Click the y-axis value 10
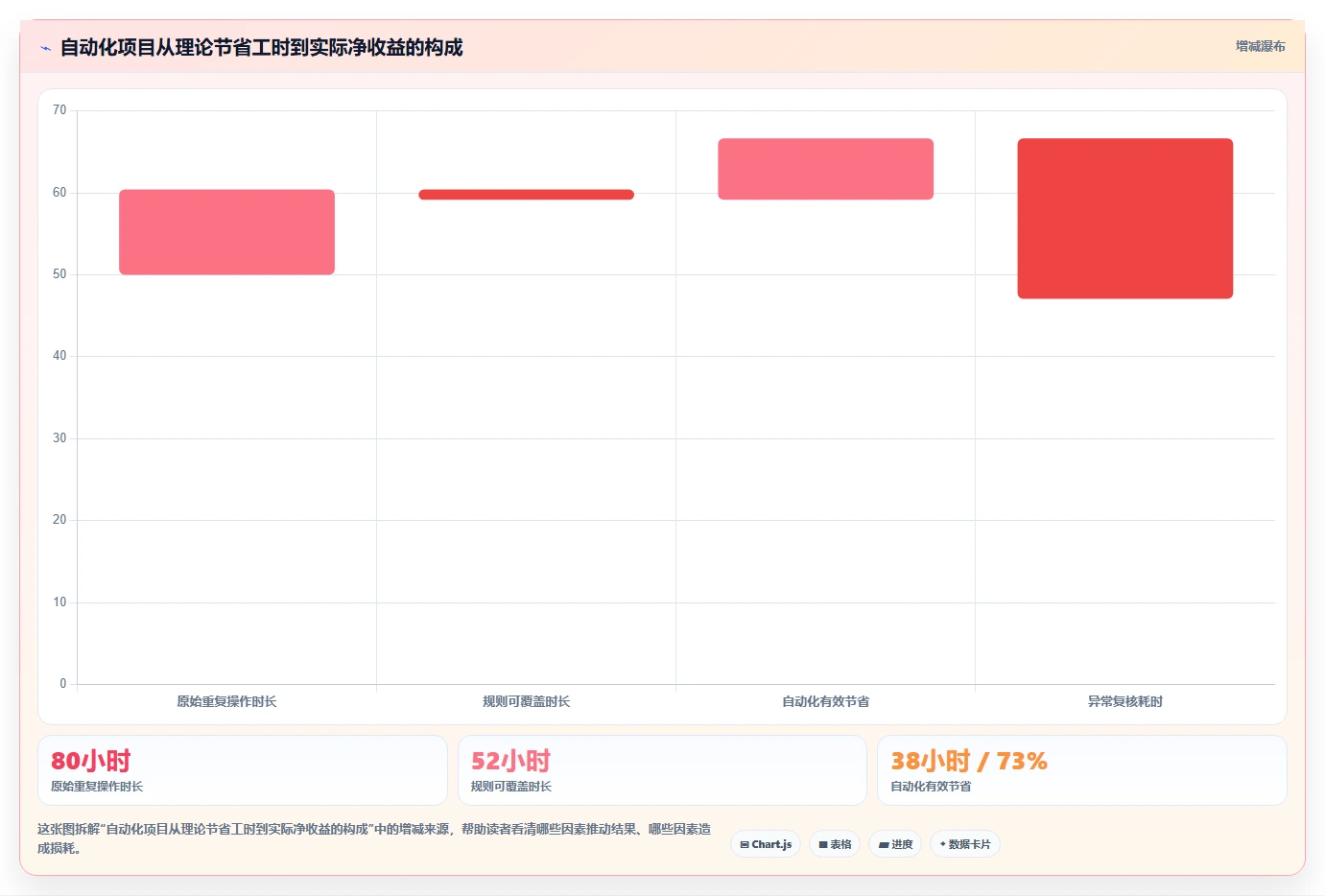This screenshot has height=896, width=1325. pyautogui.click(x=59, y=602)
